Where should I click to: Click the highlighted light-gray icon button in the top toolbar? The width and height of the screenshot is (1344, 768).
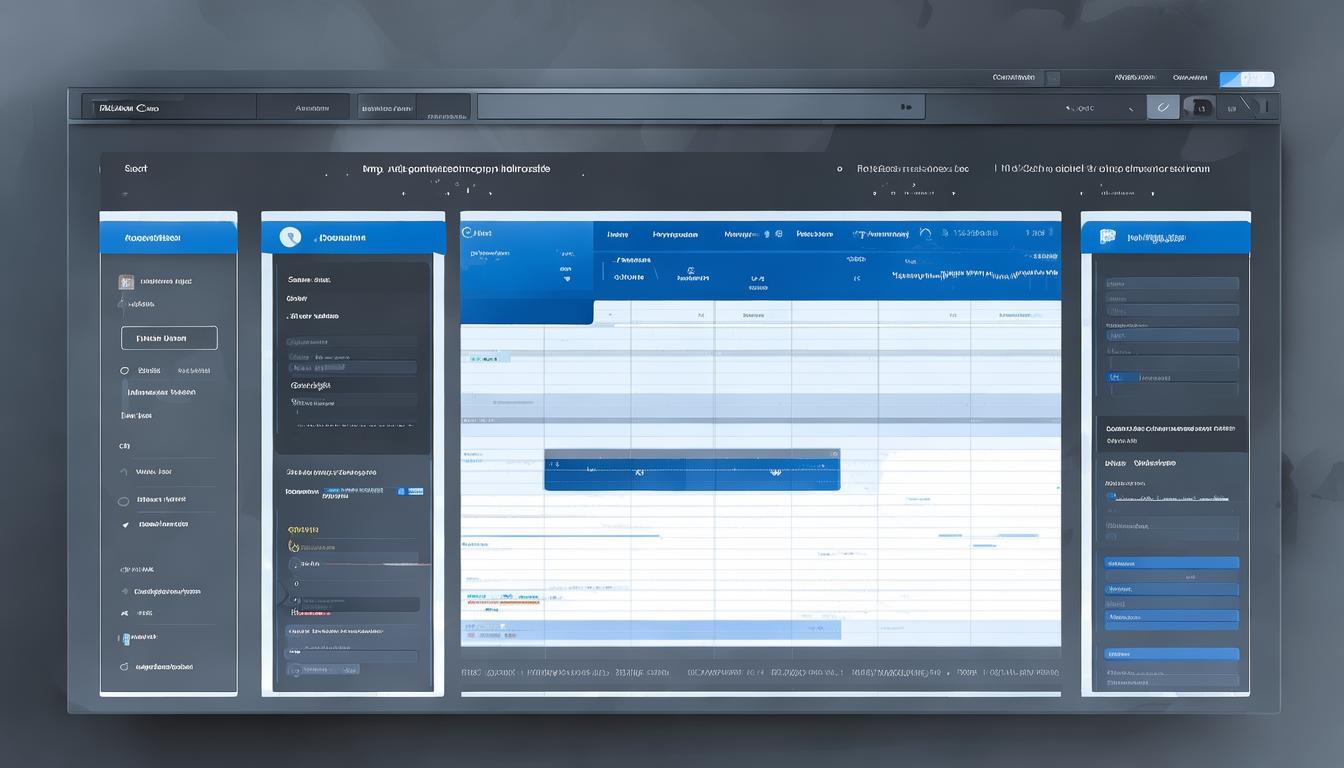coord(1163,107)
